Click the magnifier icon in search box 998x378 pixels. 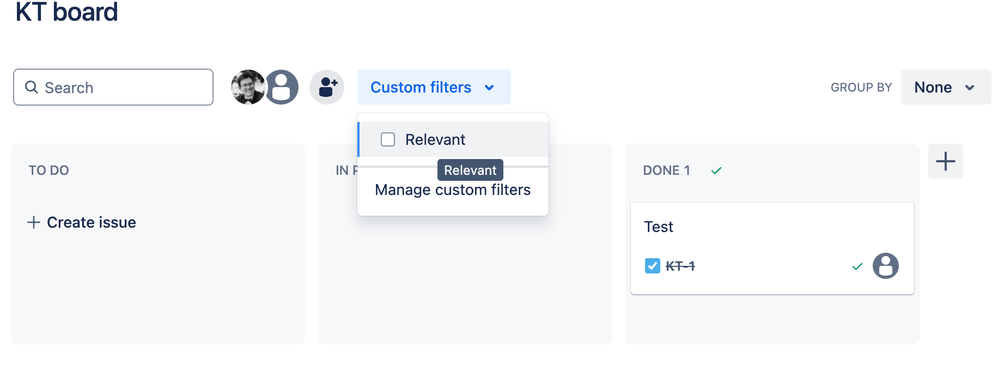31,87
